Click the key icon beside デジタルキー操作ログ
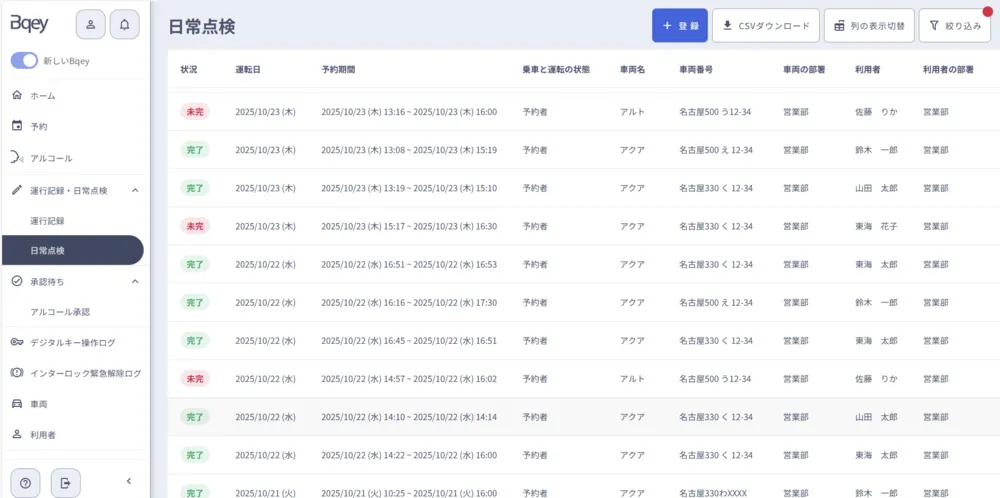 (17, 342)
